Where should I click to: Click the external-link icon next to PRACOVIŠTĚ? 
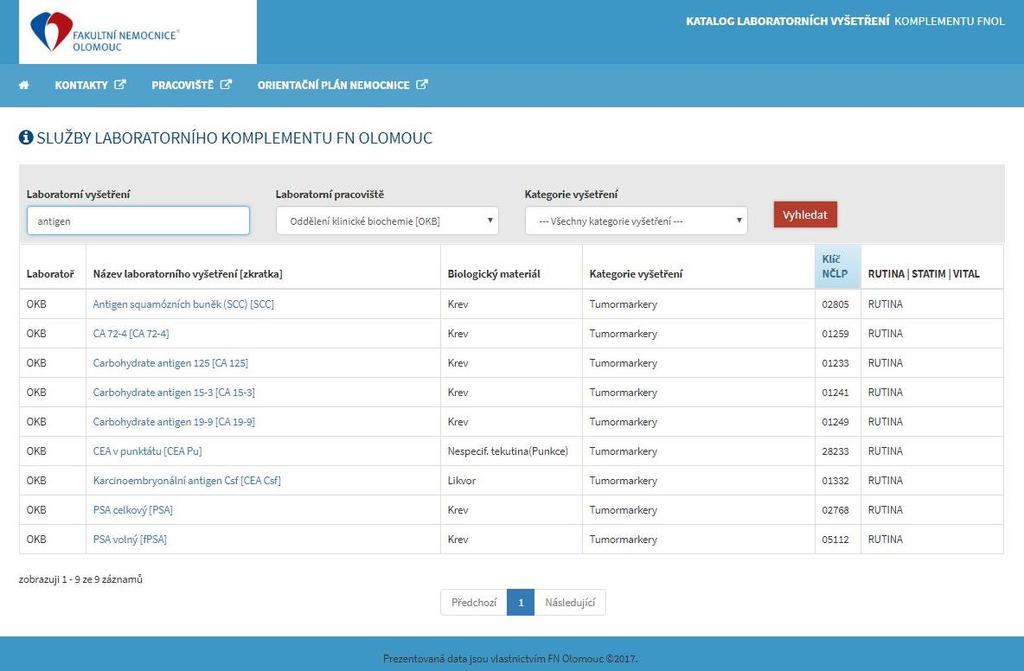(x=226, y=84)
